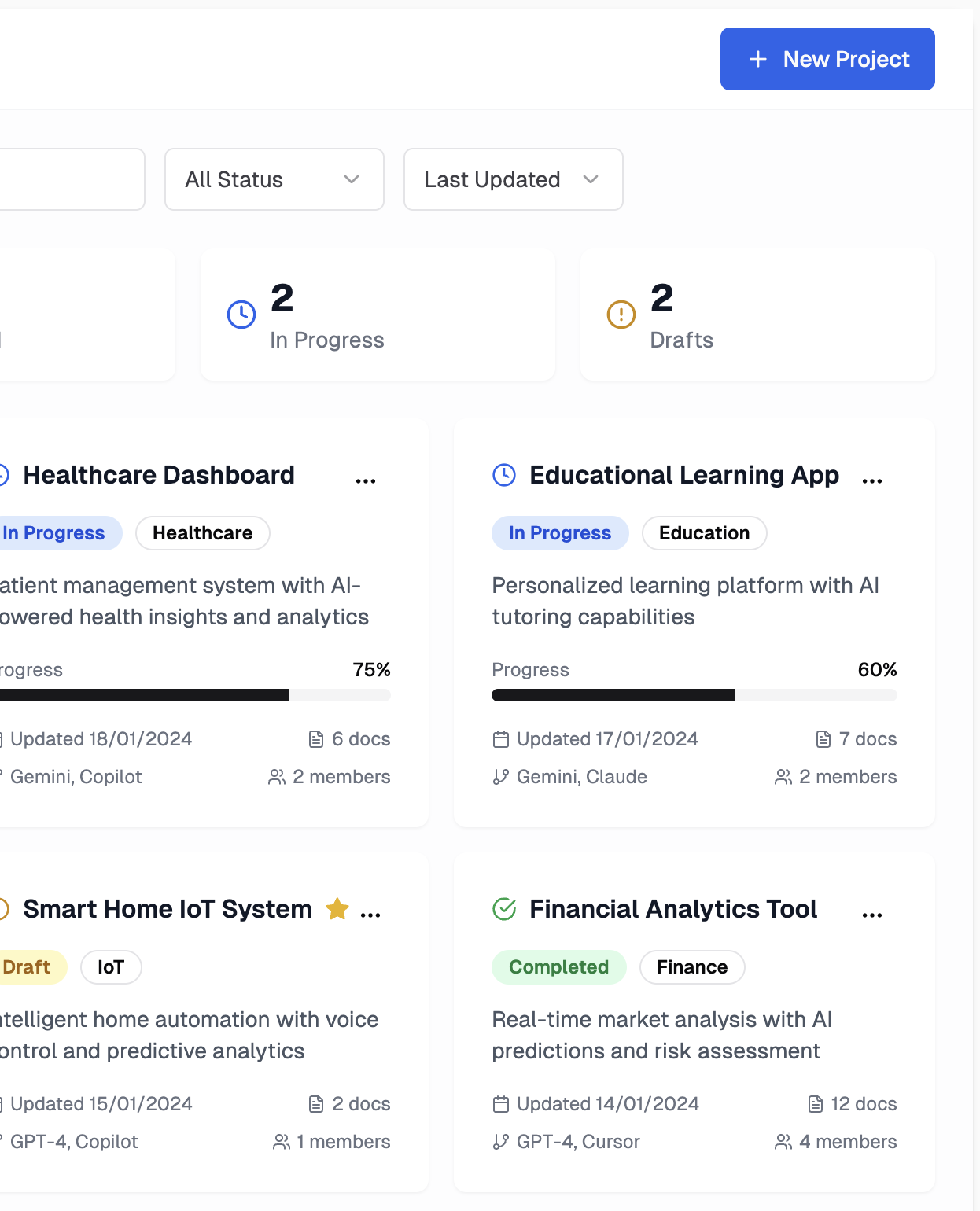Click the clock icon on In Progress stat card

point(241,315)
